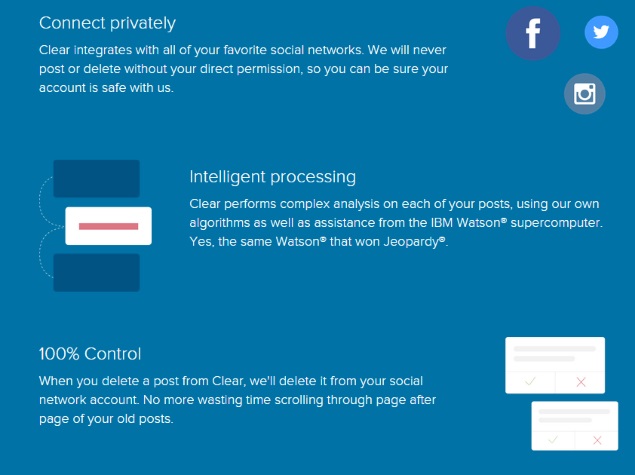Image resolution: width=635 pixels, height=475 pixels.
Task: Click the red bar inside white card
Action: point(109,226)
